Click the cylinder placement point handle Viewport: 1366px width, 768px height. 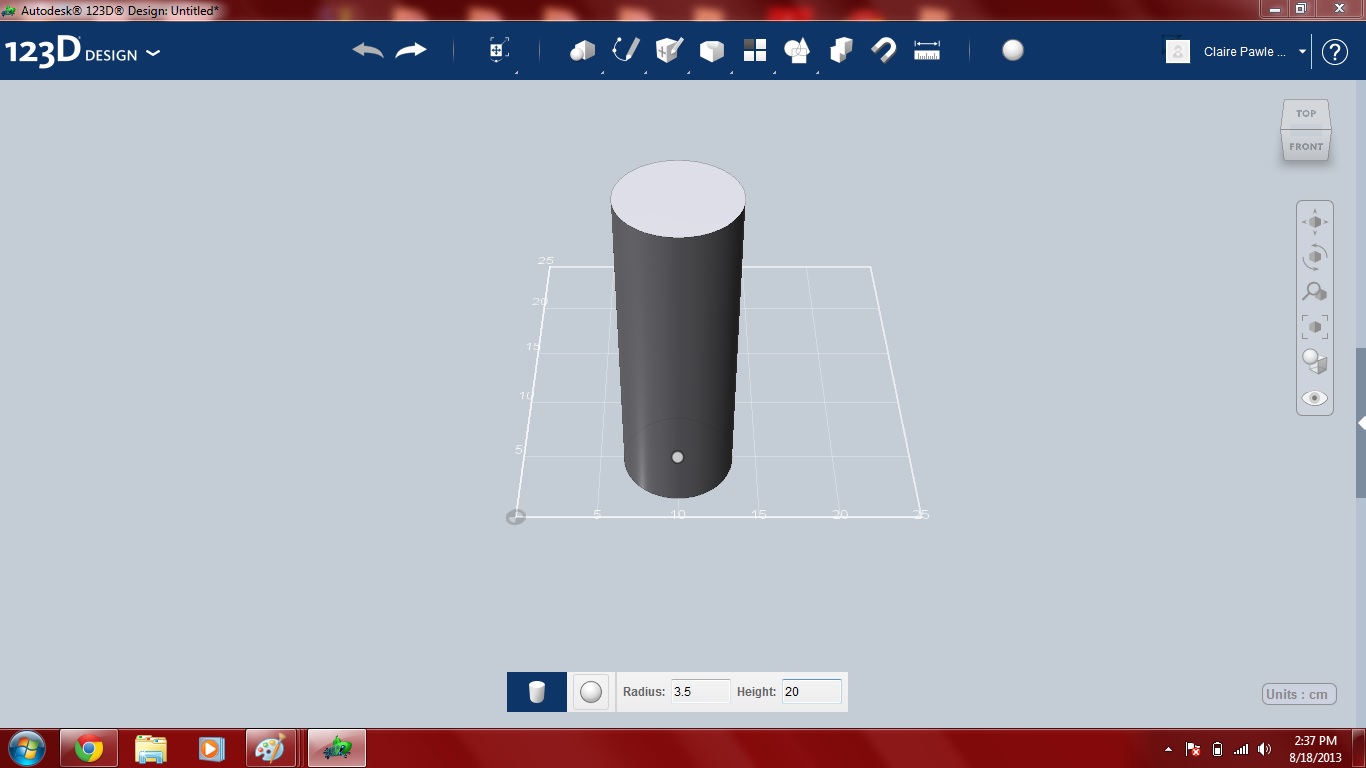(x=678, y=457)
